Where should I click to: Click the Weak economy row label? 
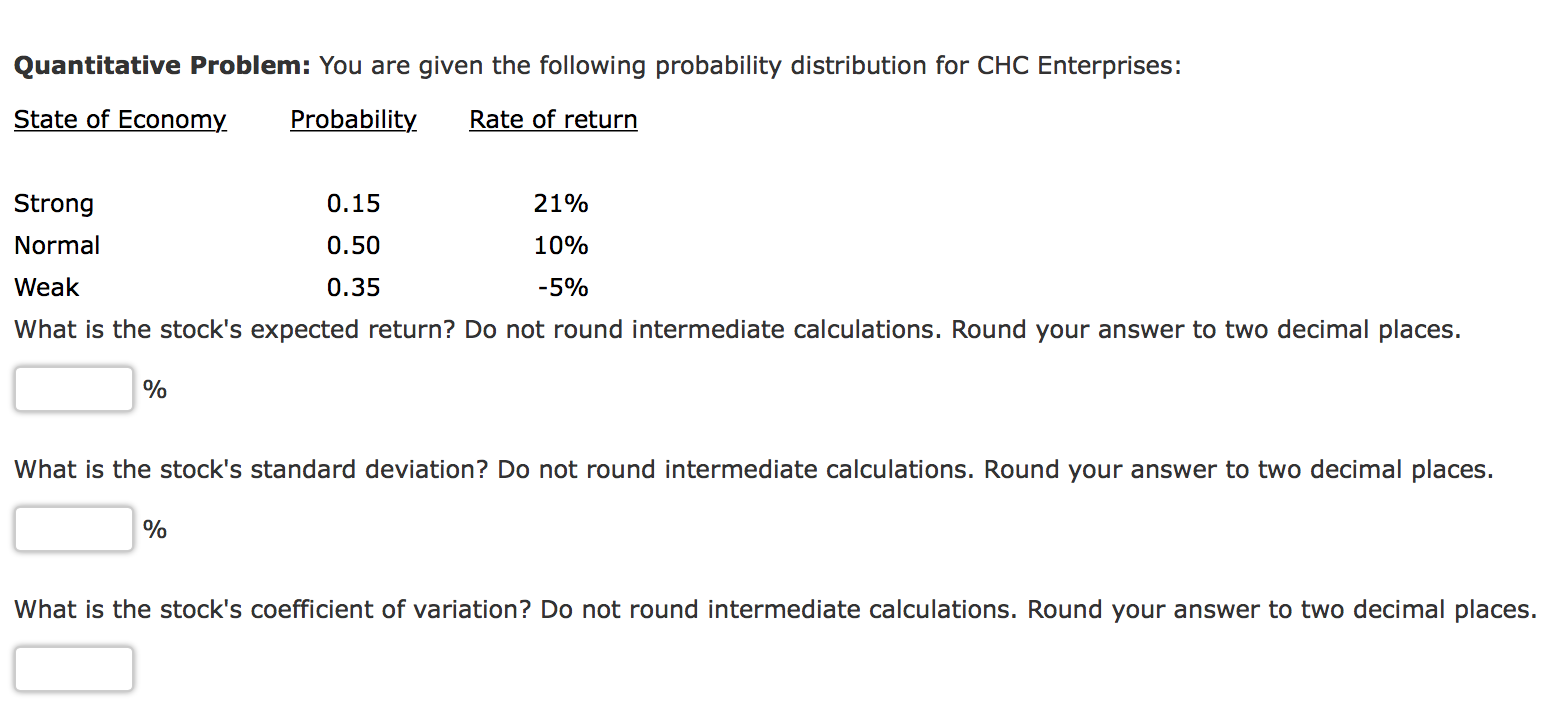[x=46, y=287]
